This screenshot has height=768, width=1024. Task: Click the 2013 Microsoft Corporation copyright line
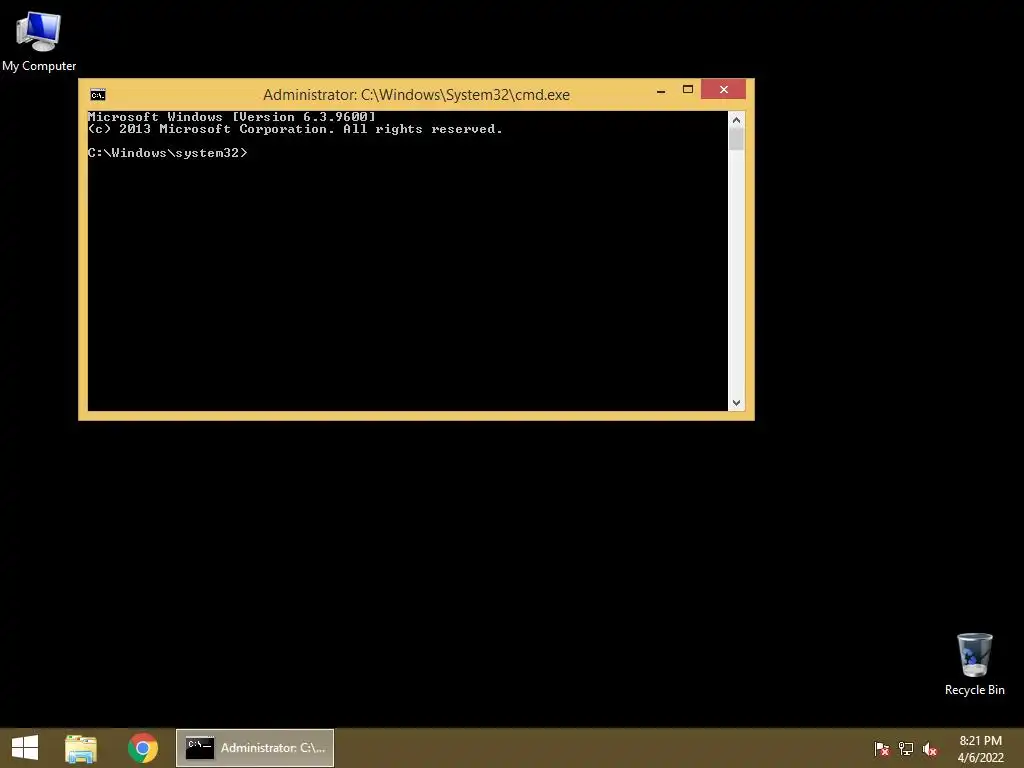(295, 129)
